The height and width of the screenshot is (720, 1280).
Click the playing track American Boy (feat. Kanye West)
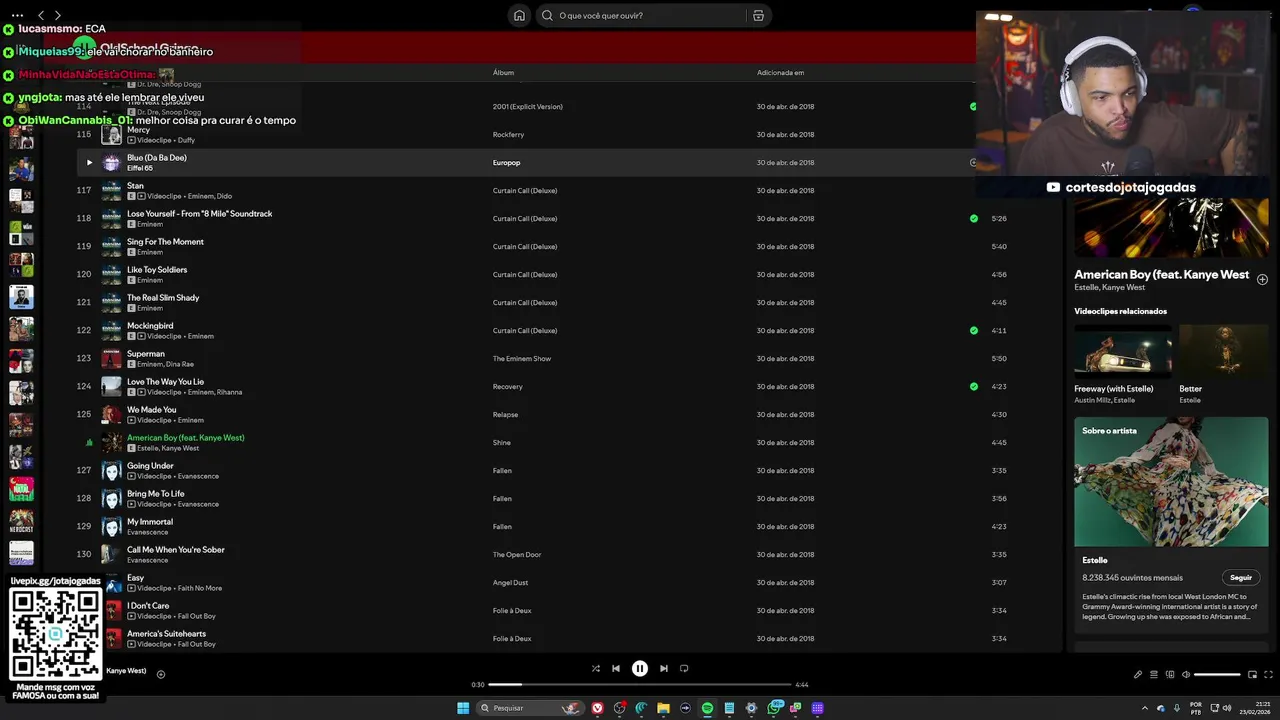(186, 438)
